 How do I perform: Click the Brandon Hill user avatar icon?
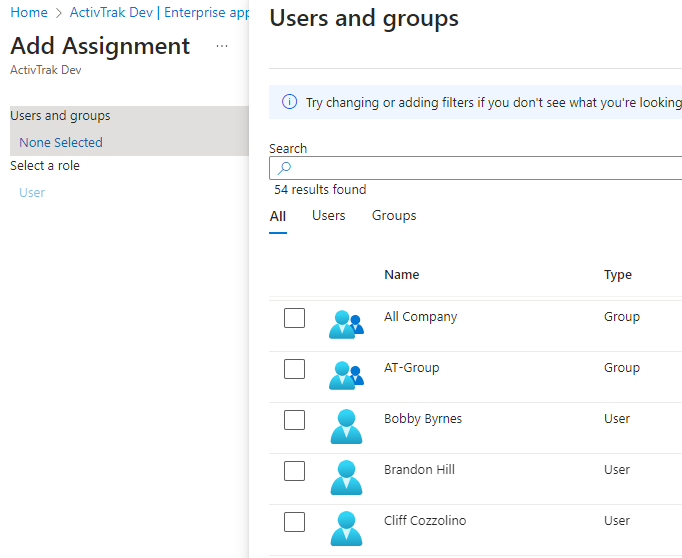[x=346, y=477]
